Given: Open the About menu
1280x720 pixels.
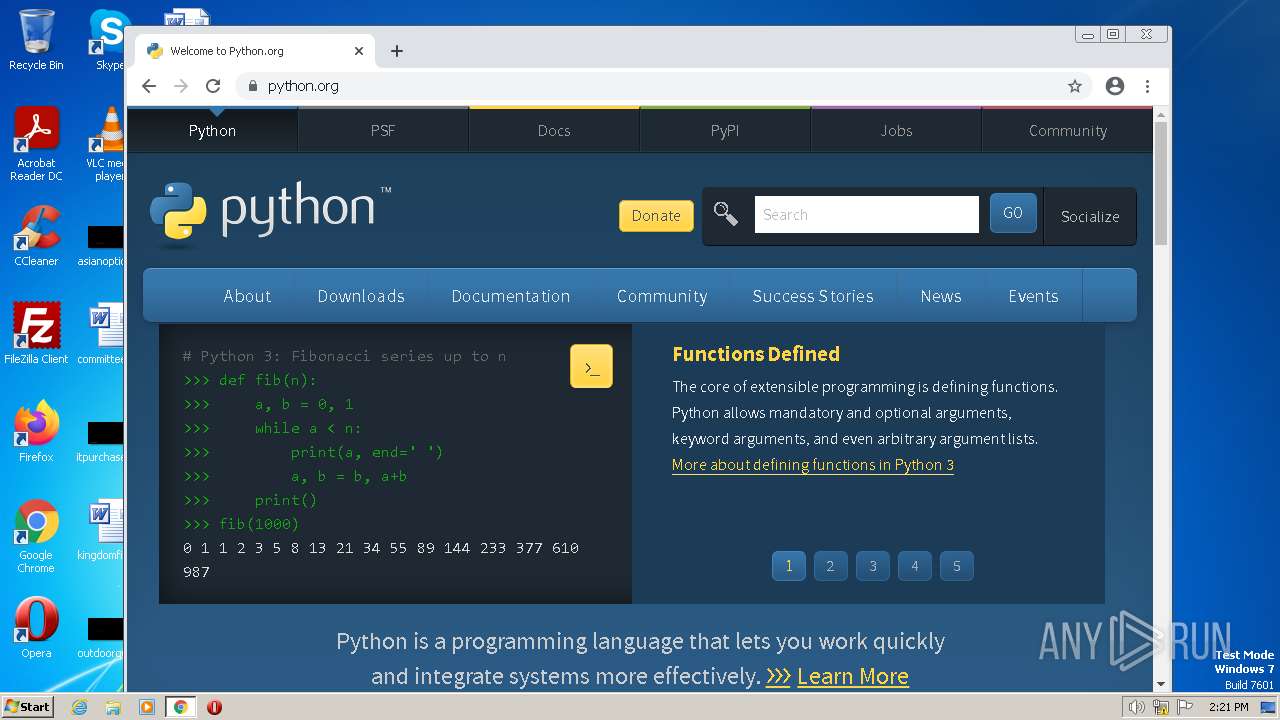Looking at the screenshot, I should (247, 296).
